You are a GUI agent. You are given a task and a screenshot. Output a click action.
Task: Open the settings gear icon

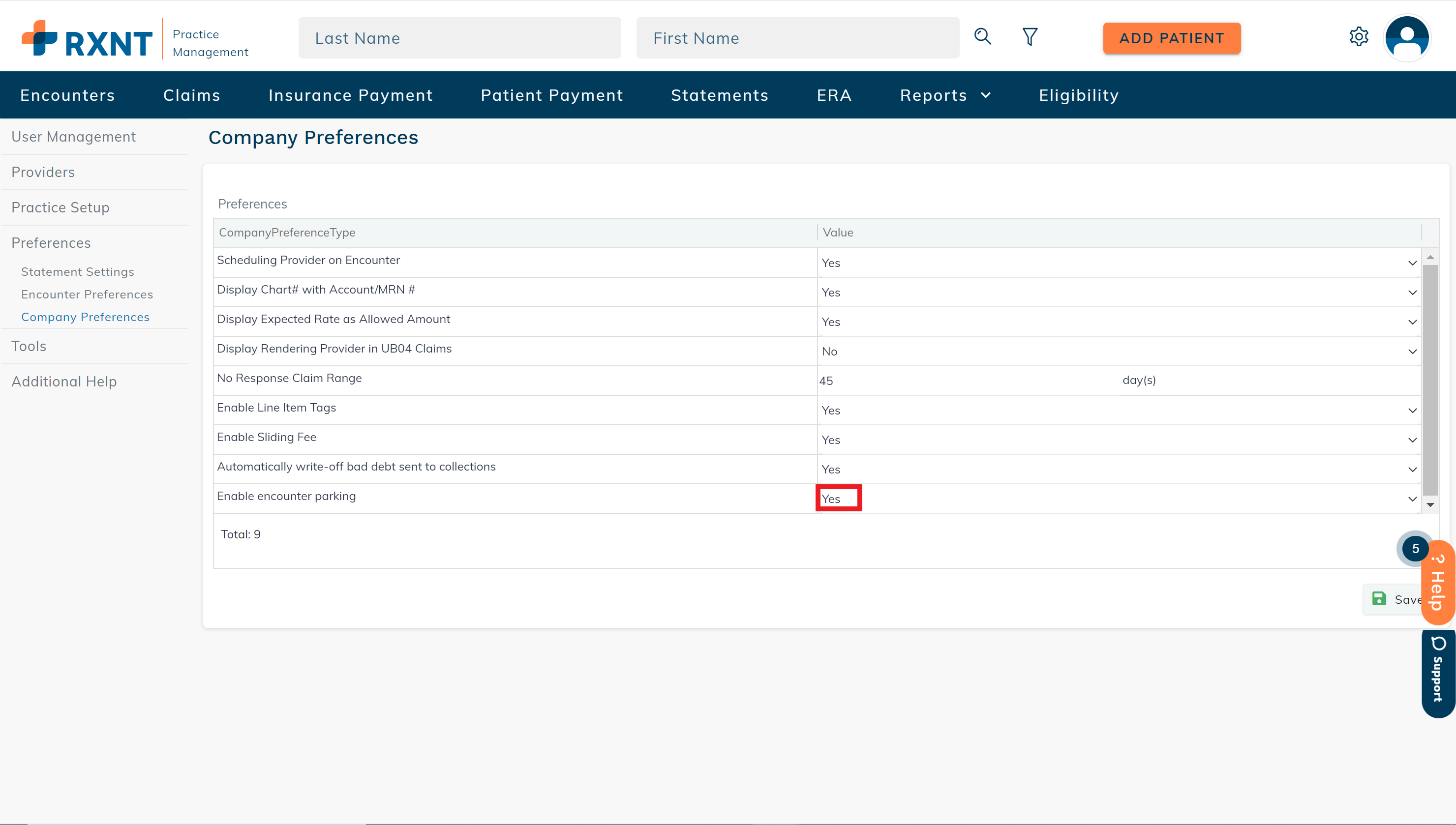[x=1359, y=37]
